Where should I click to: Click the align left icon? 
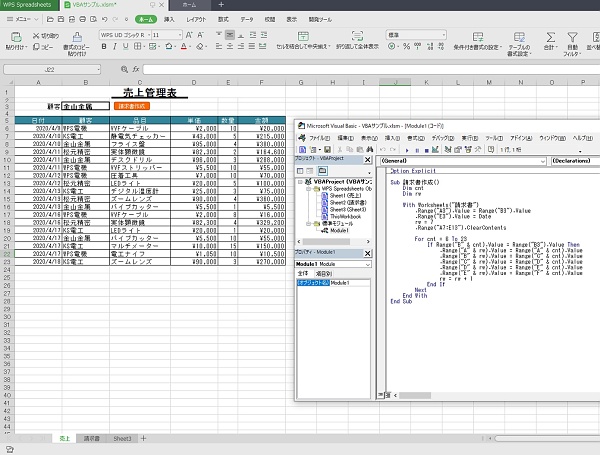click(218, 46)
